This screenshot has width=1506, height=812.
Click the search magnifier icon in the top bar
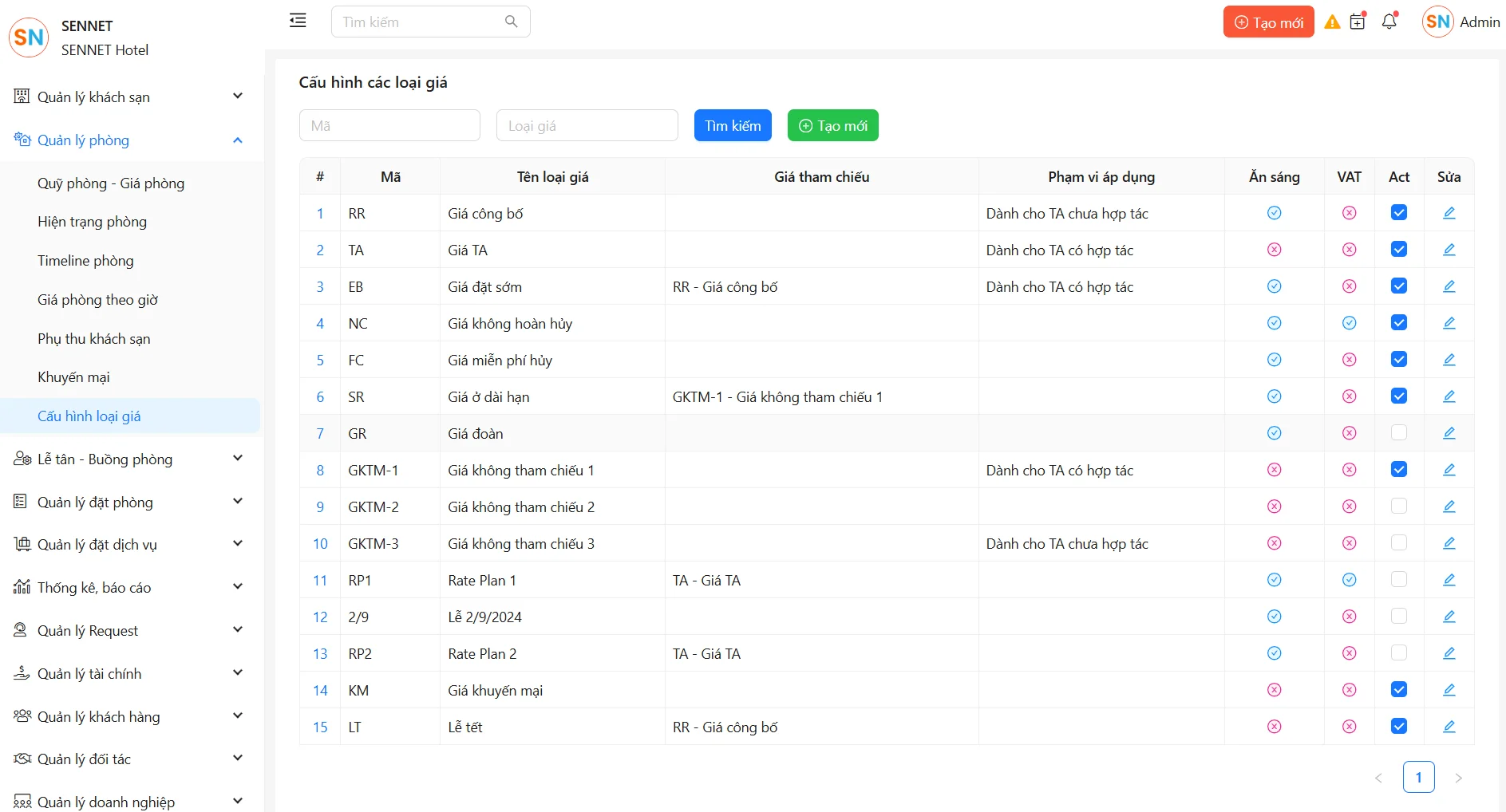coord(511,22)
